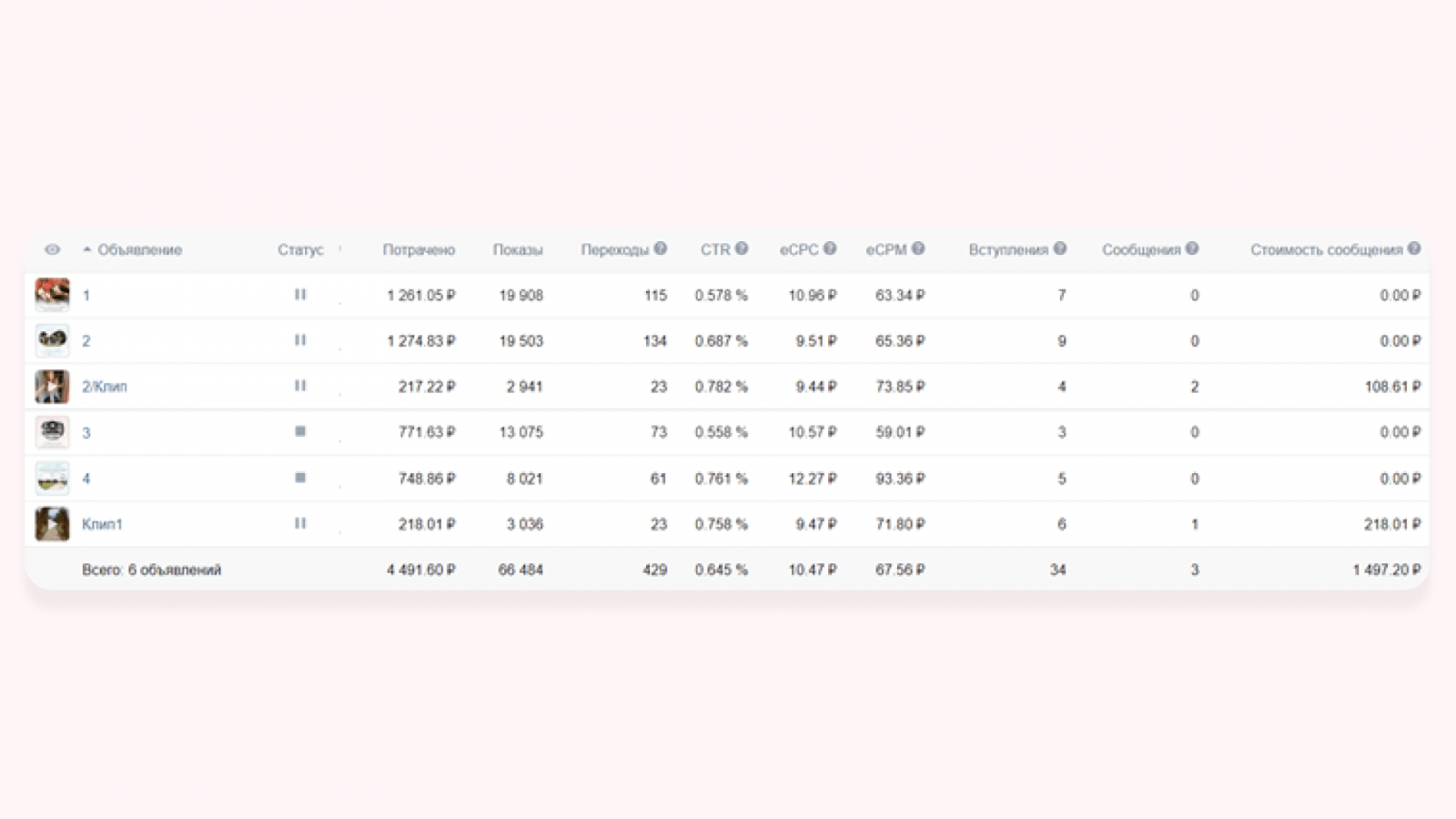The height and width of the screenshot is (819, 1456).
Task: Toggle the eye visibility icon in header
Action: coord(52,249)
